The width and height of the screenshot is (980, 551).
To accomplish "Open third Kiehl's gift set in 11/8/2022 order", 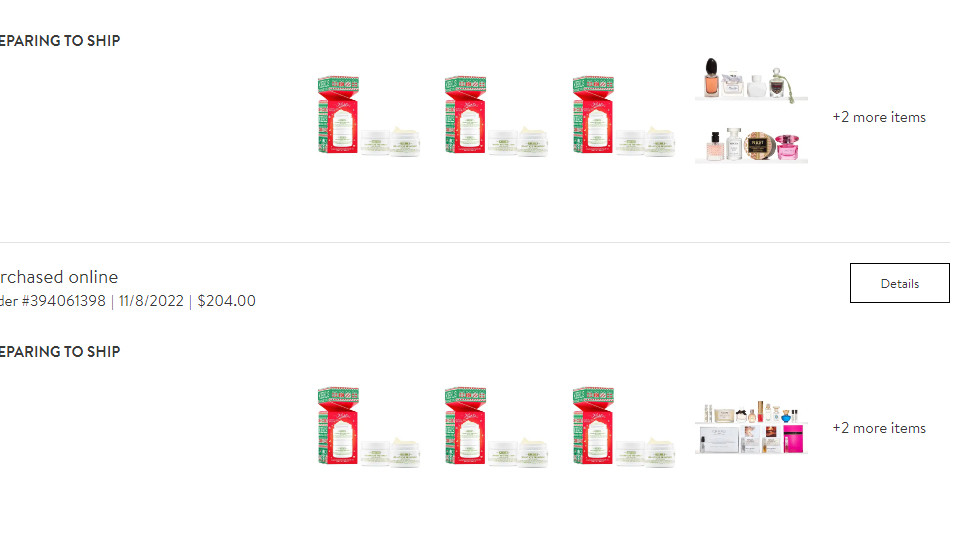I will [624, 427].
